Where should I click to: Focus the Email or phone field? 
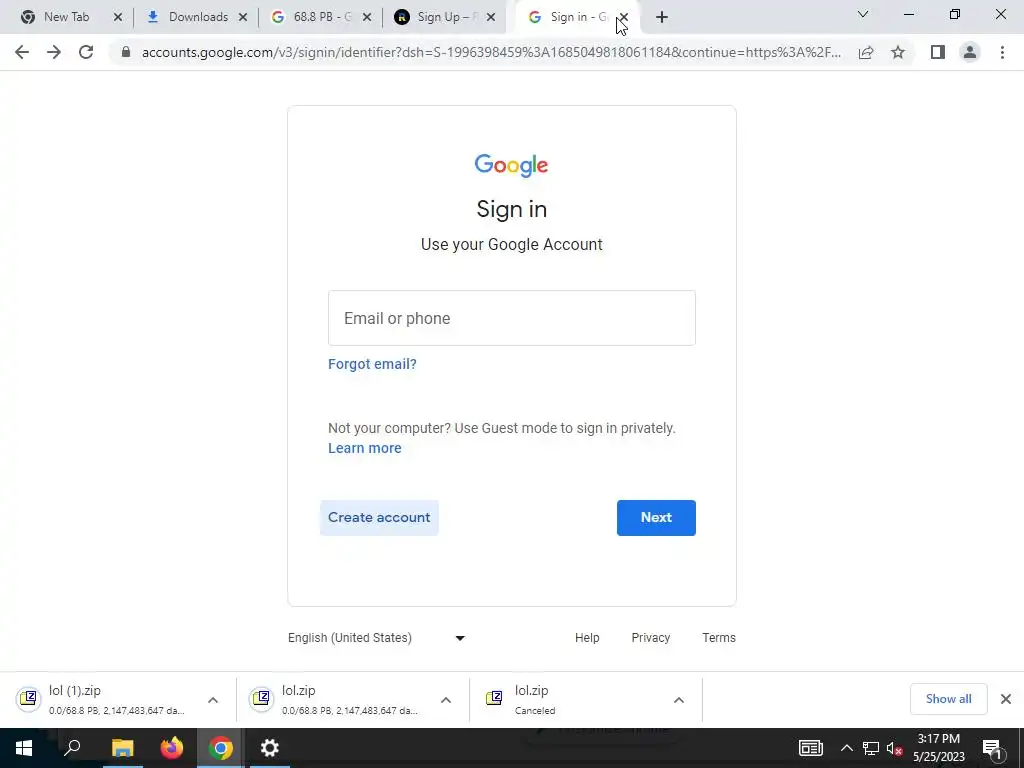pyautogui.click(x=512, y=318)
